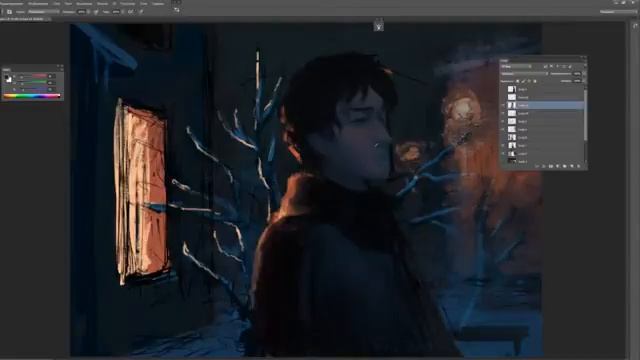Screen dimensions: 640x360
Task: Toggle the lock transparent pixels icon
Action: pyautogui.click(x=518, y=81)
